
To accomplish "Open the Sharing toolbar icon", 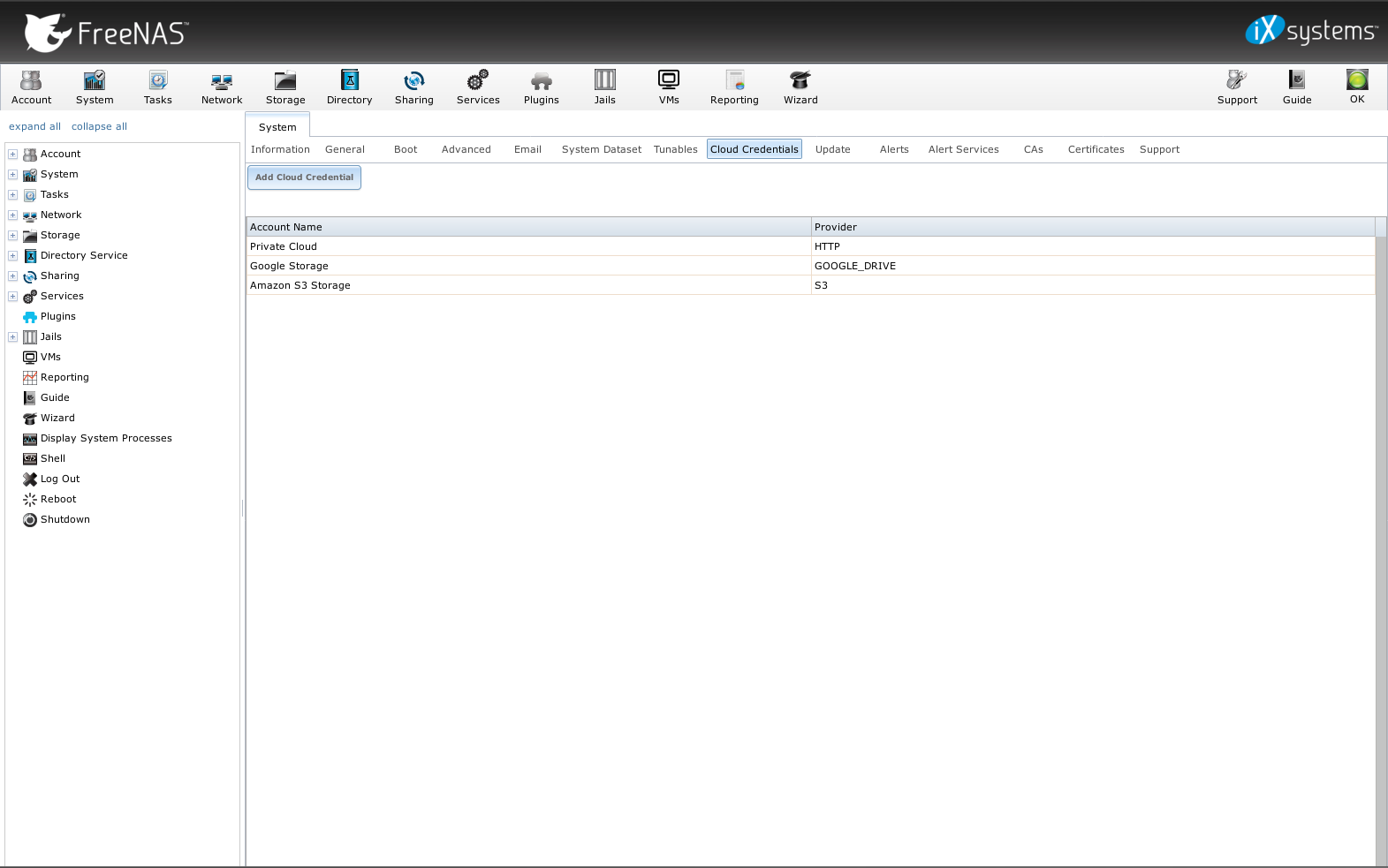I will tap(414, 87).
